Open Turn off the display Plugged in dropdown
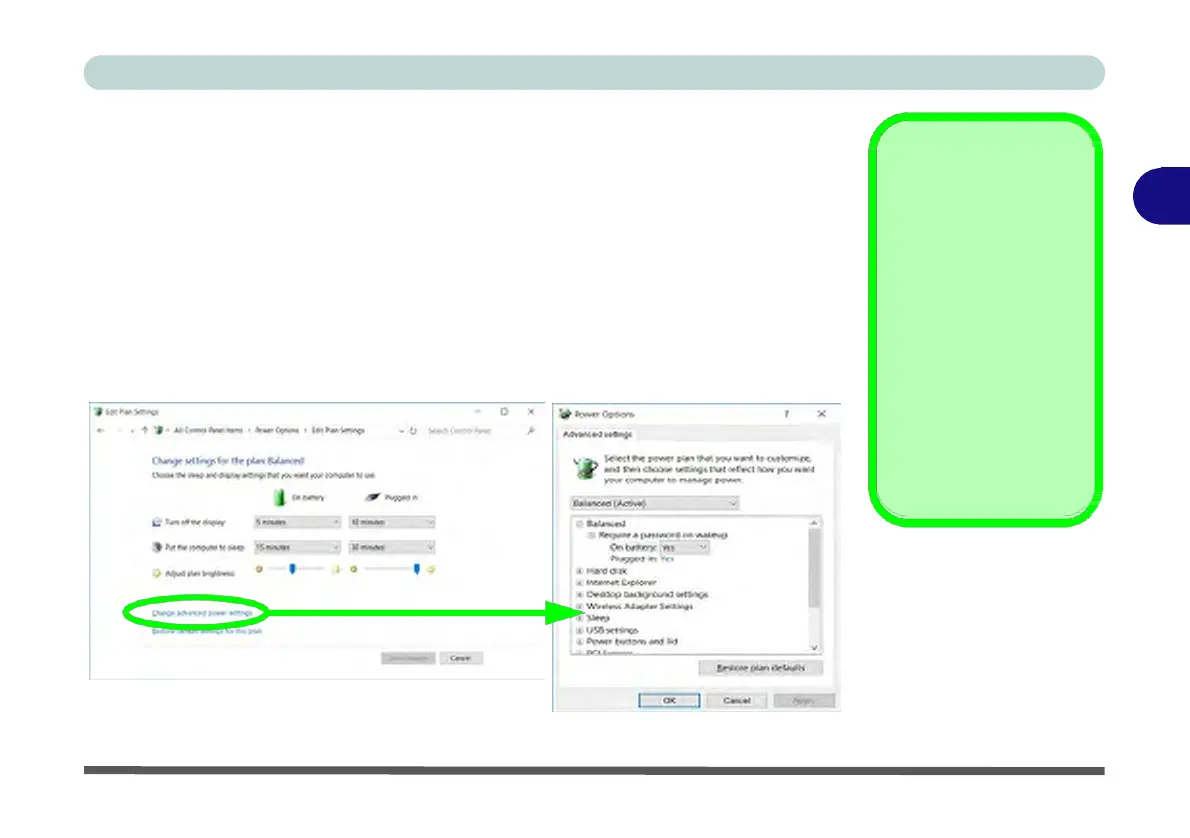The height and width of the screenshot is (838, 1190). (392, 522)
